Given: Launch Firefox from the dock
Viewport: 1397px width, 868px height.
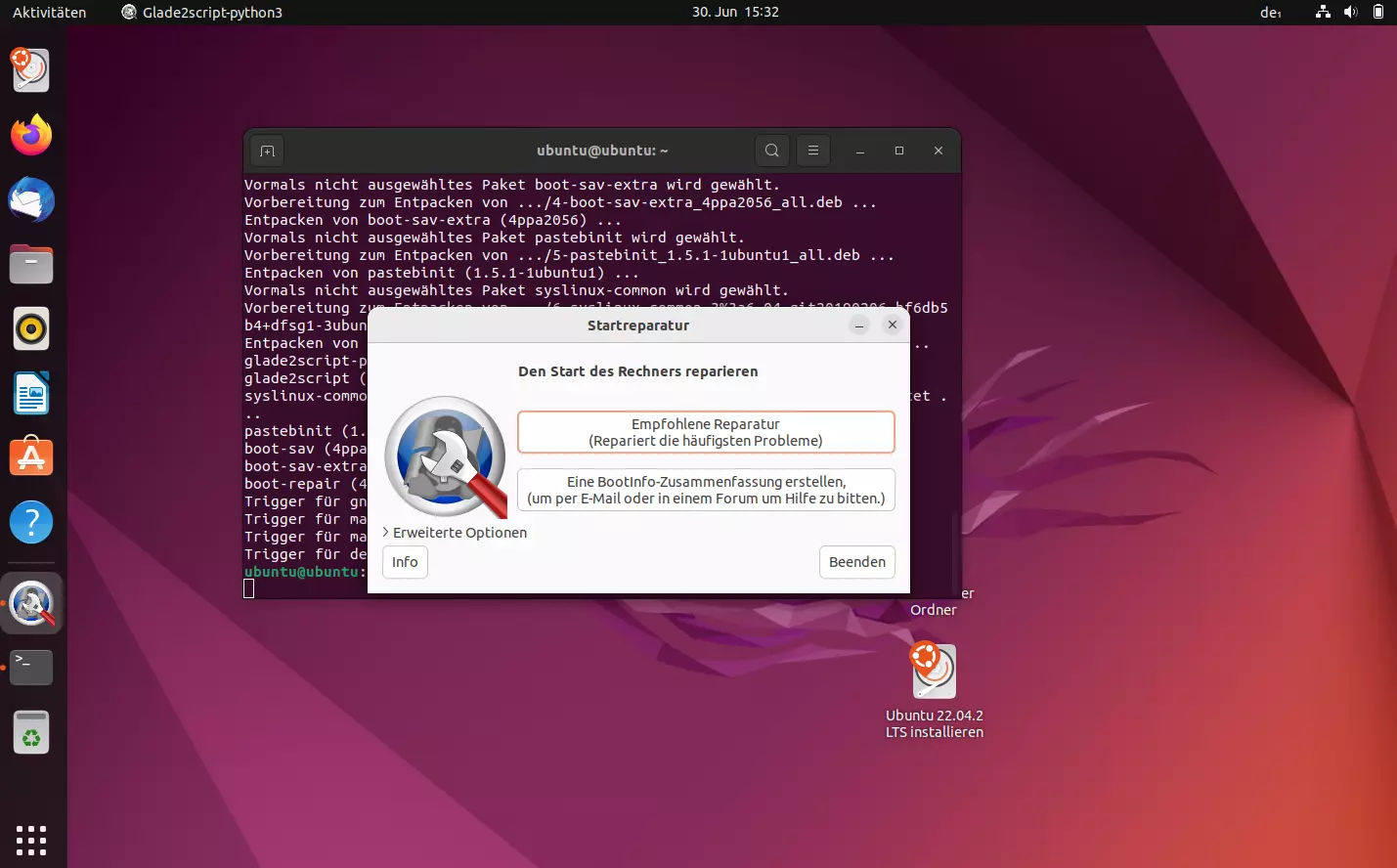Looking at the screenshot, I should point(30,135).
